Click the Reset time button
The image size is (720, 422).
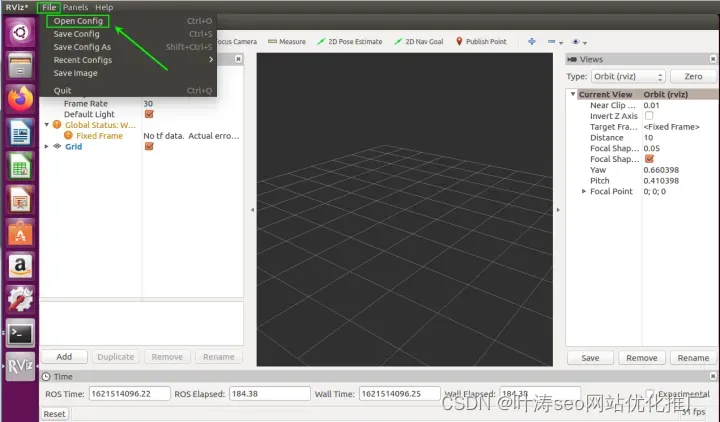coord(55,414)
